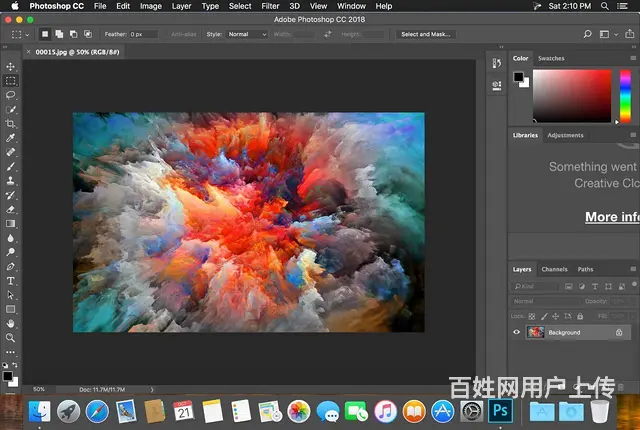Swap width and height icon

point(328,34)
